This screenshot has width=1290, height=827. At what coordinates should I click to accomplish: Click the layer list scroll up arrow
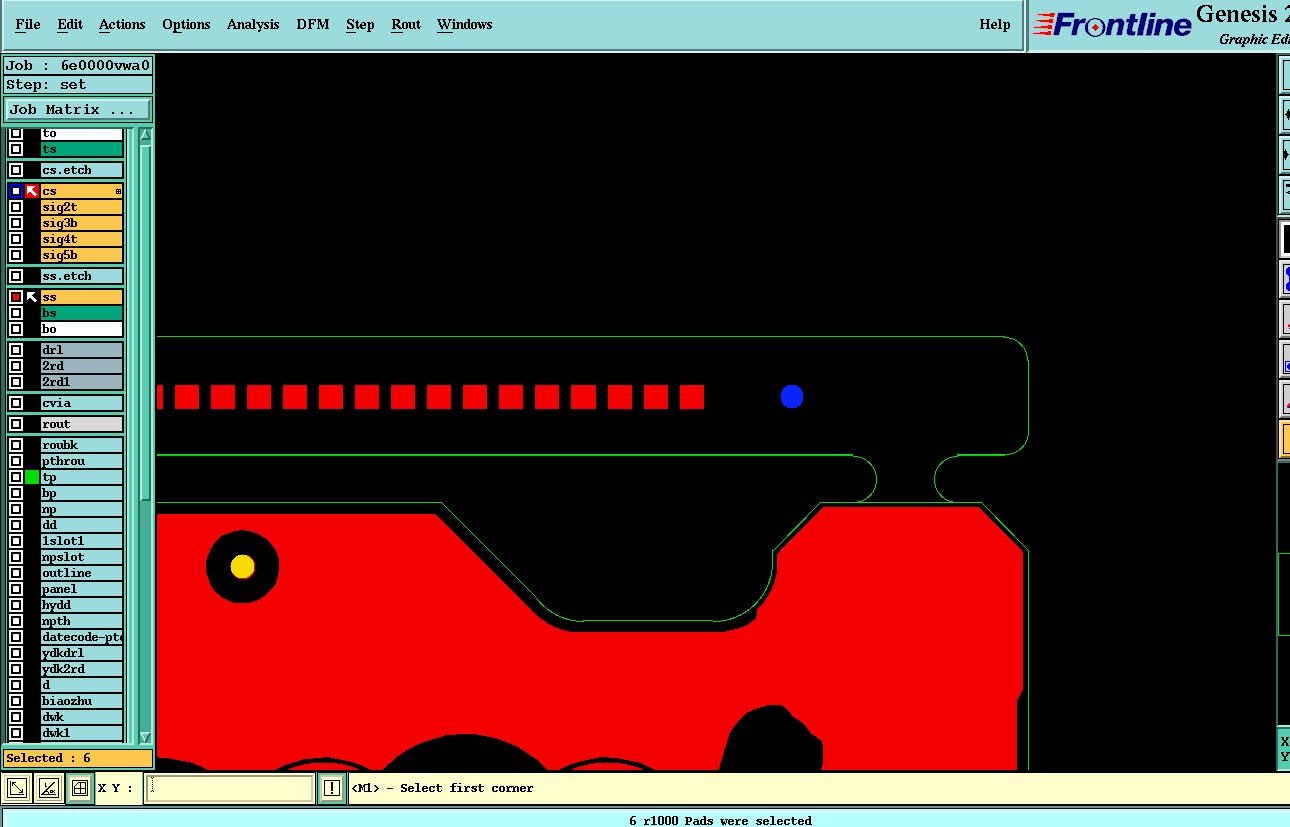(x=145, y=134)
